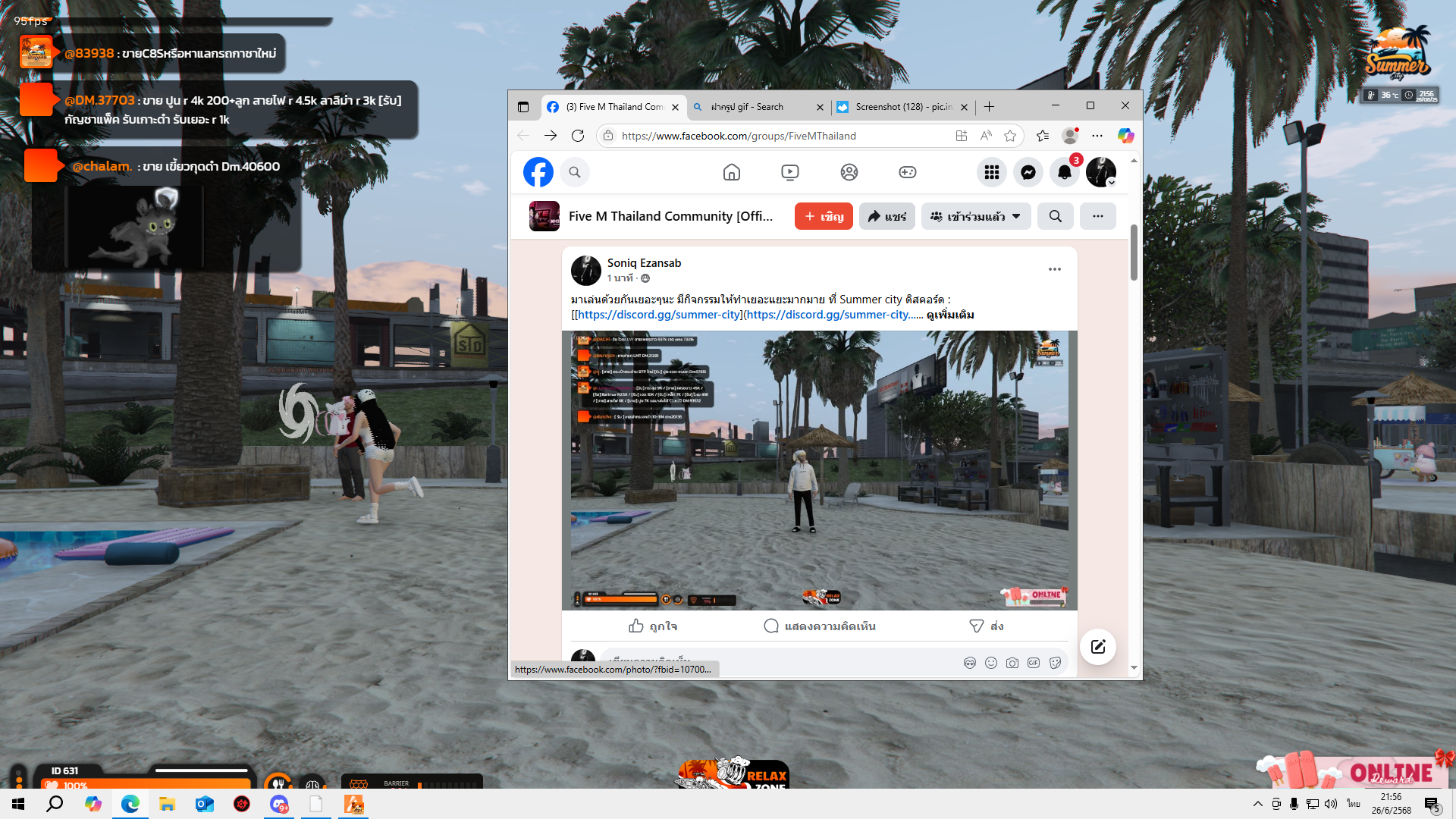Viewport: 1456px width, 819px height.
Task: Open the discord.gg/summer-city link
Action: pos(658,315)
